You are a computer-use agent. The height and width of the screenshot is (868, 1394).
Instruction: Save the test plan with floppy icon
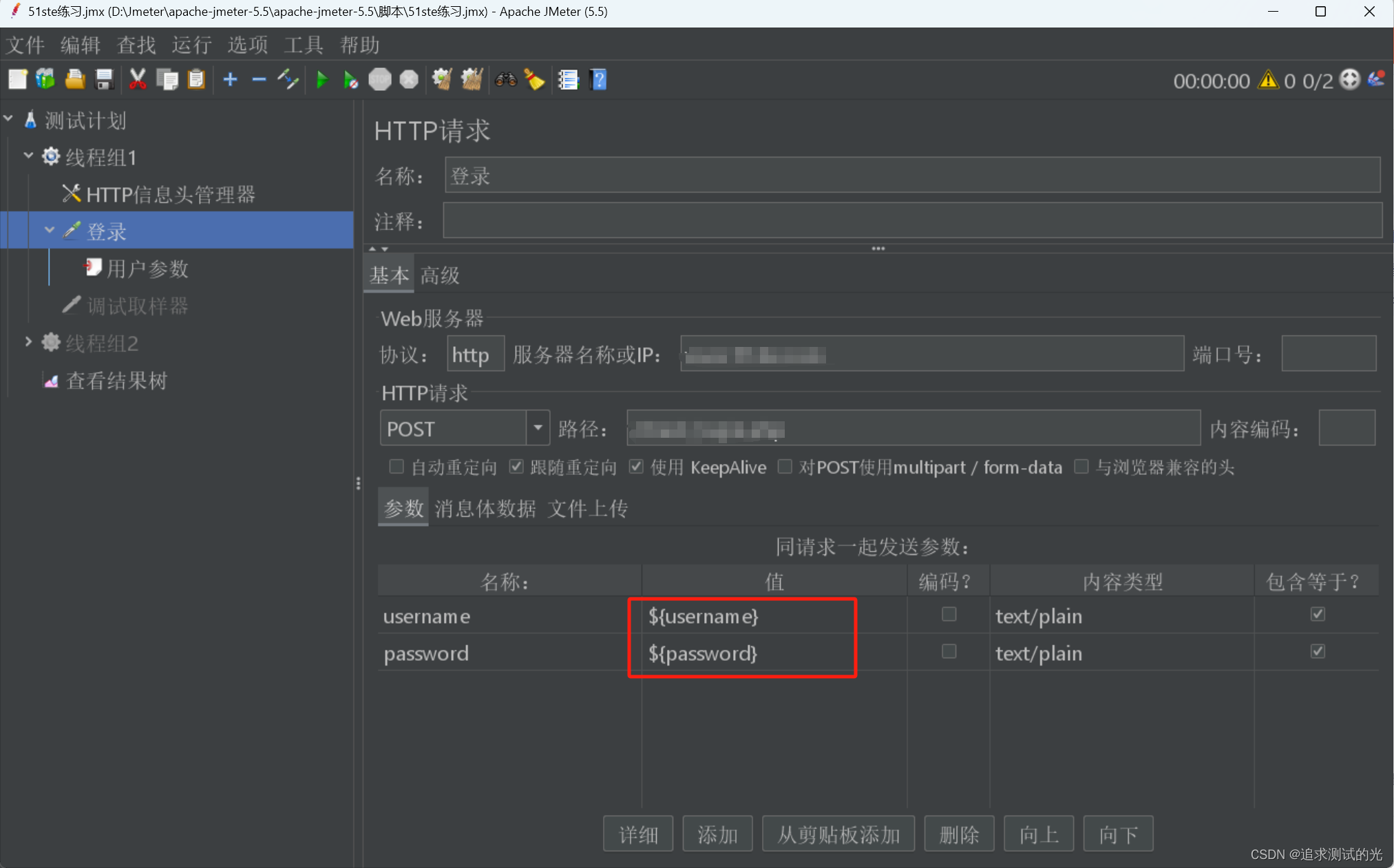104,80
